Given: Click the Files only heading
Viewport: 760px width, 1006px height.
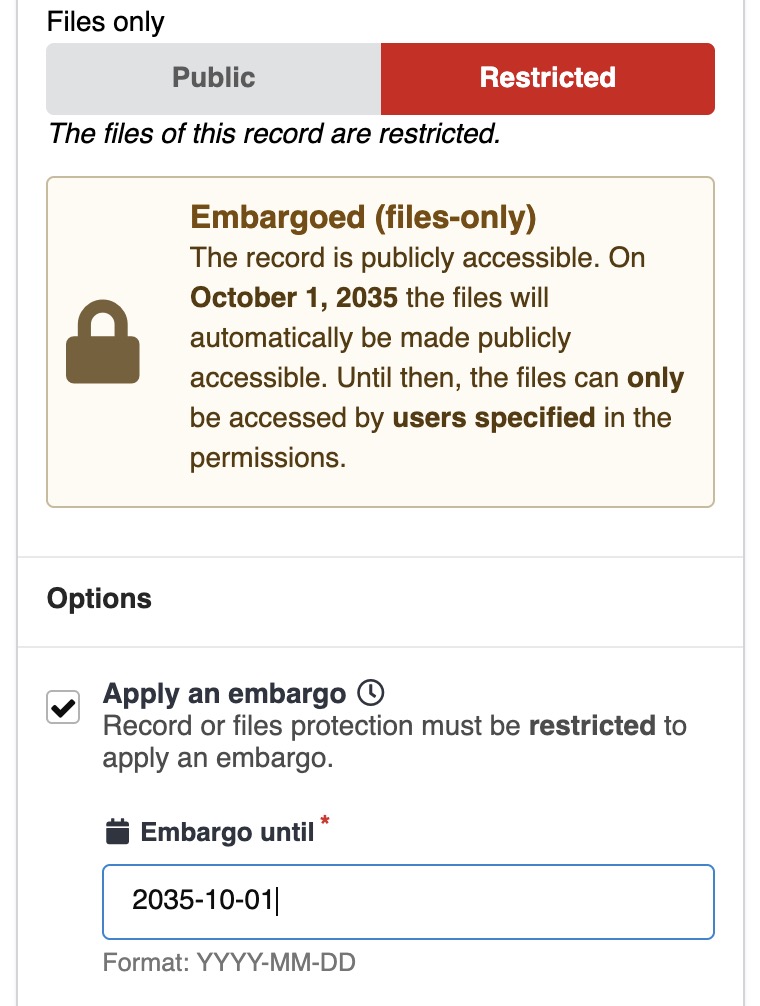Looking at the screenshot, I should [x=105, y=22].
